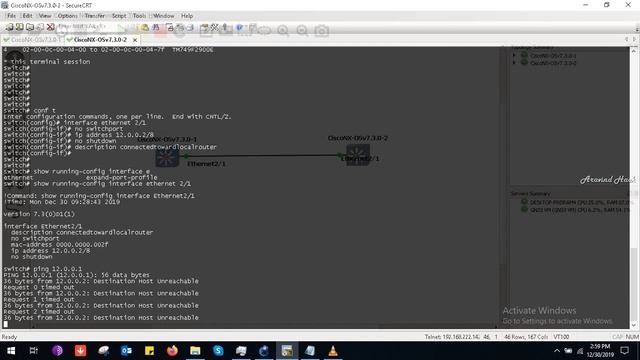Select the CiscoNX-OSv7.3.0-2 session tab

pyautogui.click(x=100, y=40)
